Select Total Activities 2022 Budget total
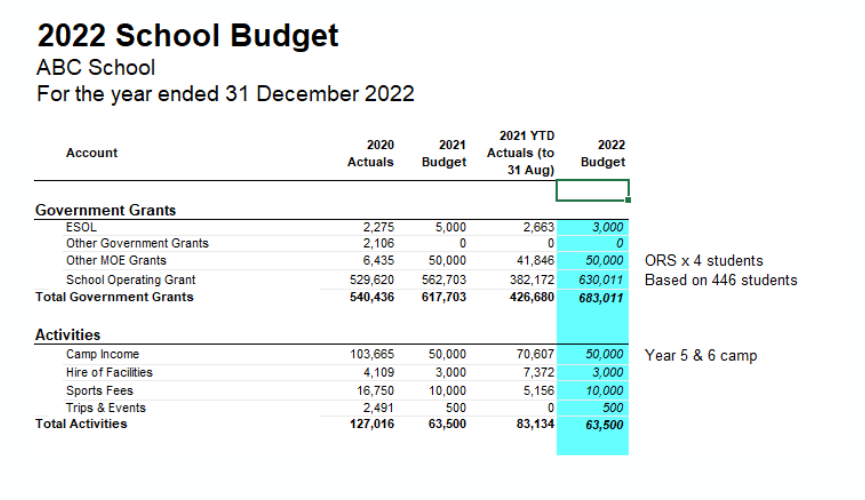 593,424
